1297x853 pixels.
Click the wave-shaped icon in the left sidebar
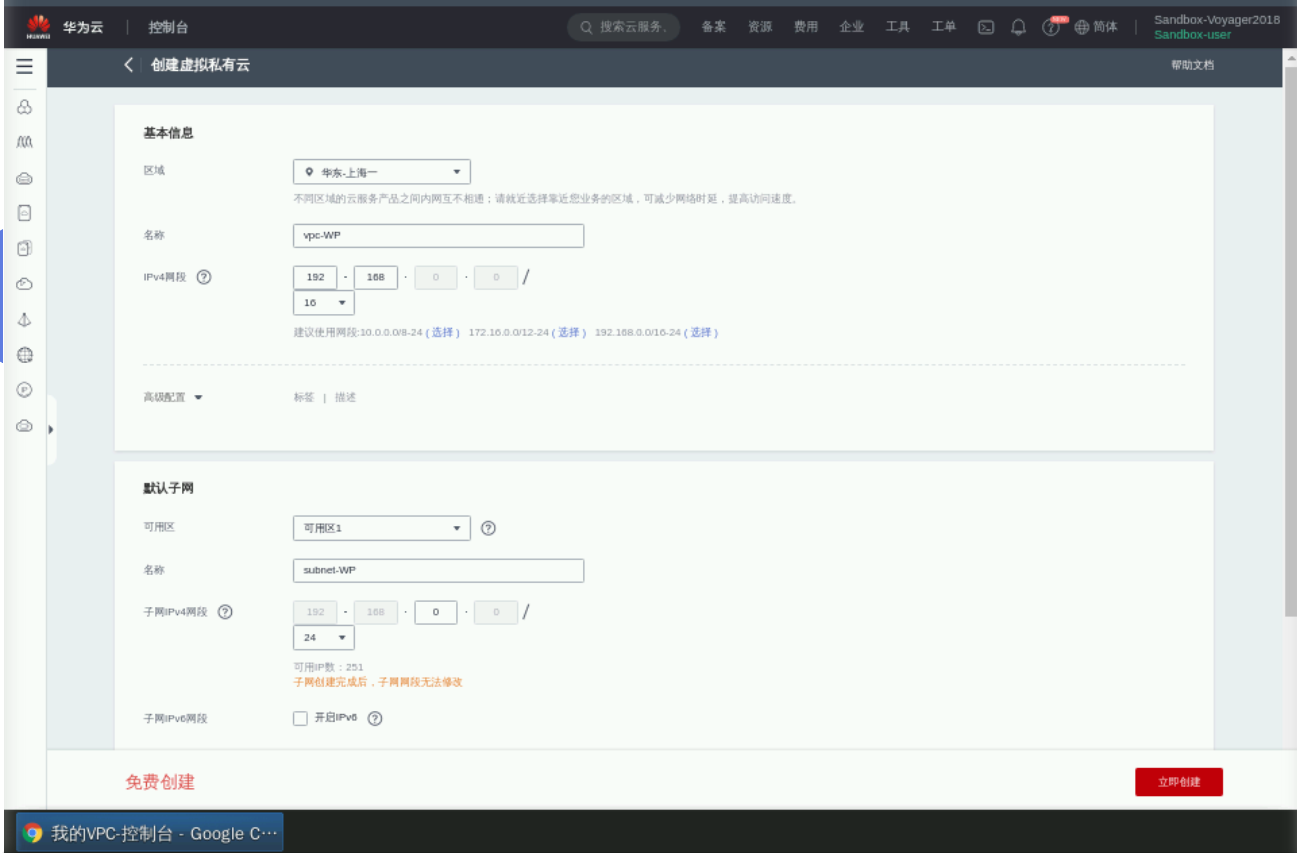pyautogui.click(x=25, y=143)
